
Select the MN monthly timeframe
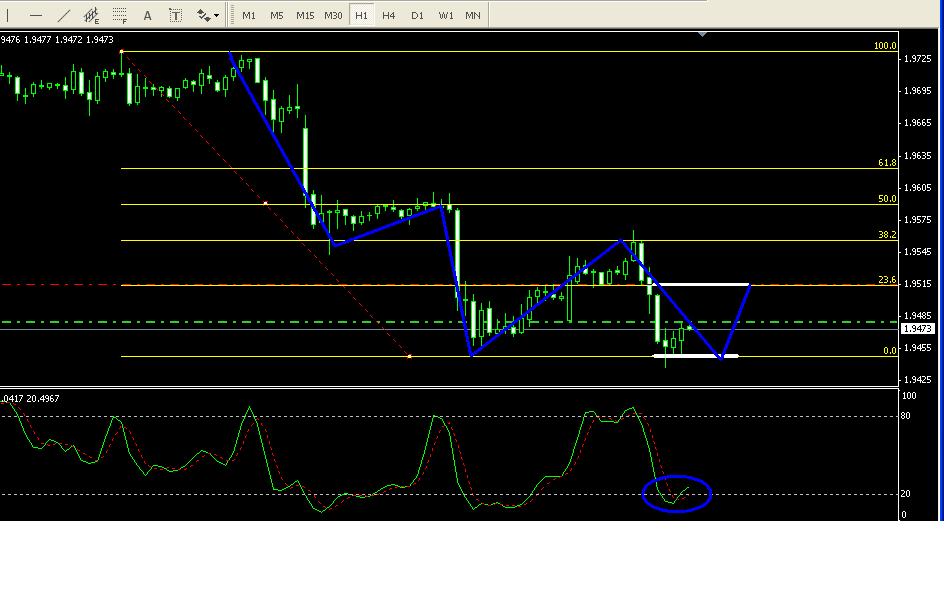click(x=473, y=15)
